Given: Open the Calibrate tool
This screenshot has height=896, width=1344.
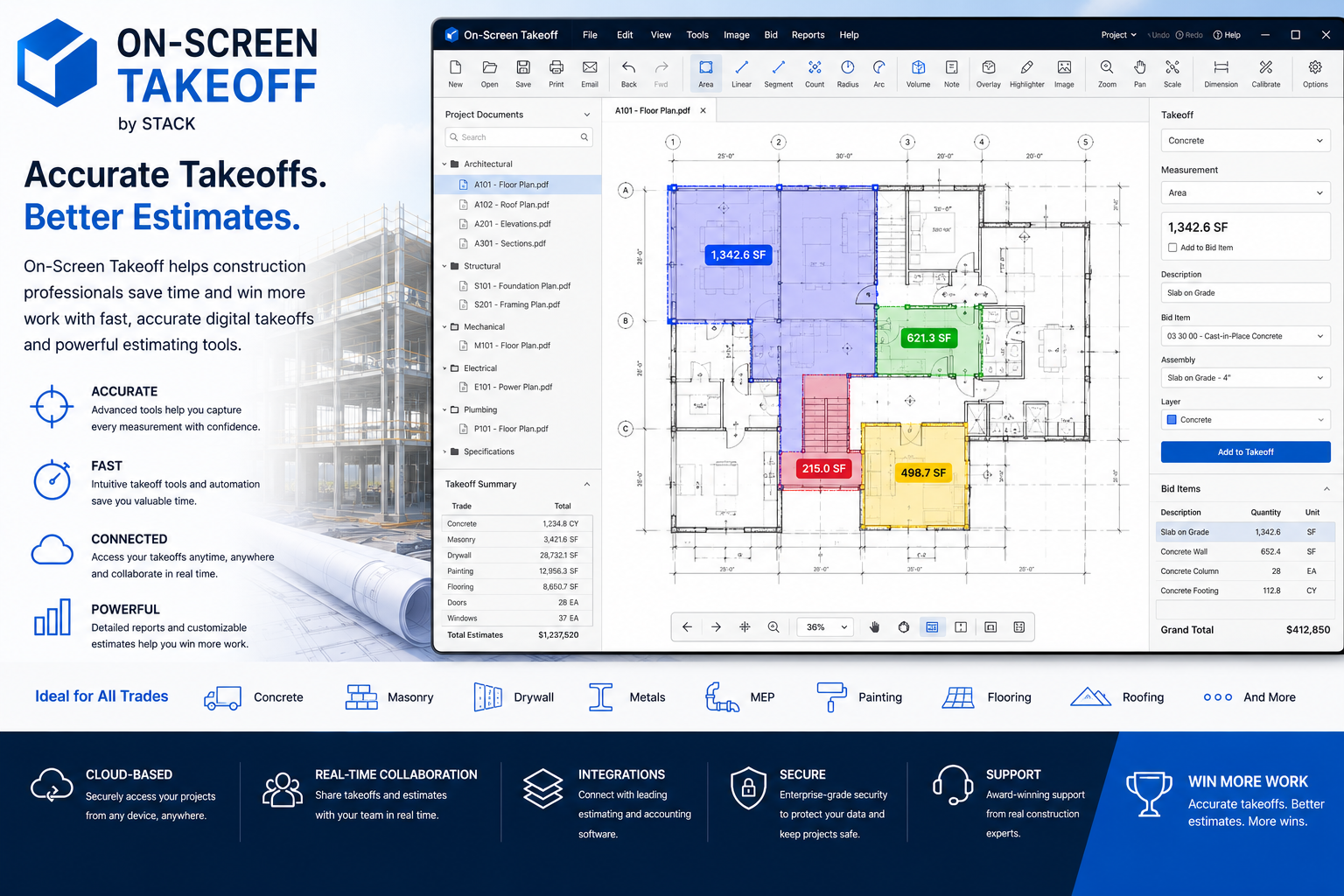Looking at the screenshot, I should click(x=1265, y=73).
